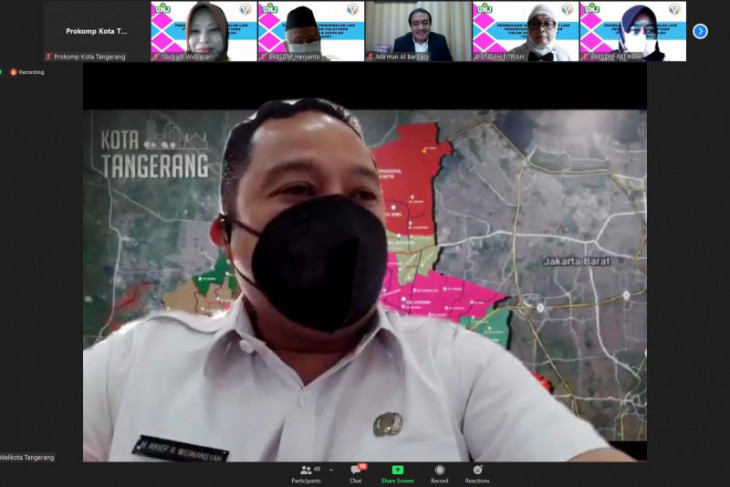Expand the Participants options caret

331,470
